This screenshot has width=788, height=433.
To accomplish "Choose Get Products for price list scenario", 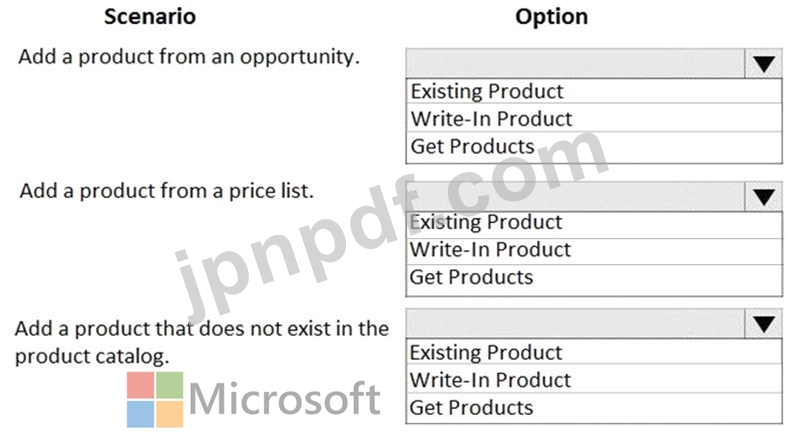I will point(594,278).
